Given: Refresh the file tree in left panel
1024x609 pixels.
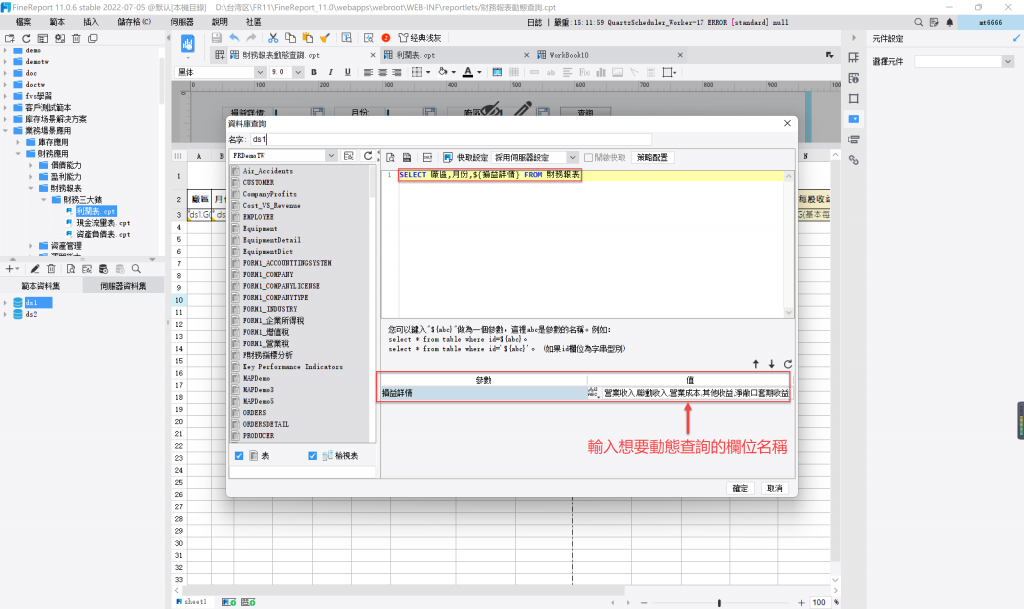Looking at the screenshot, I should [x=26, y=39].
